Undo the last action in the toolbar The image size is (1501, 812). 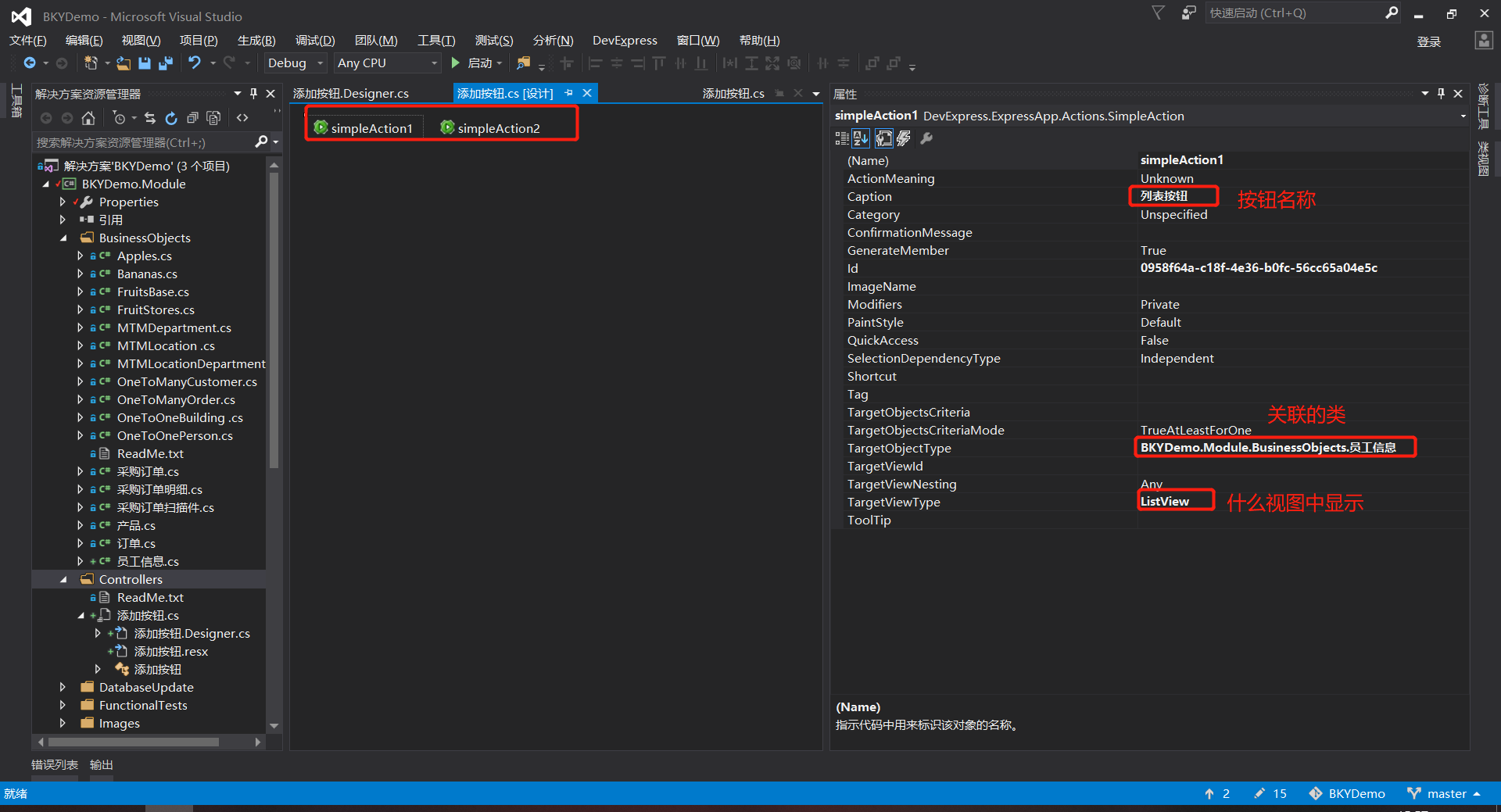(x=195, y=63)
